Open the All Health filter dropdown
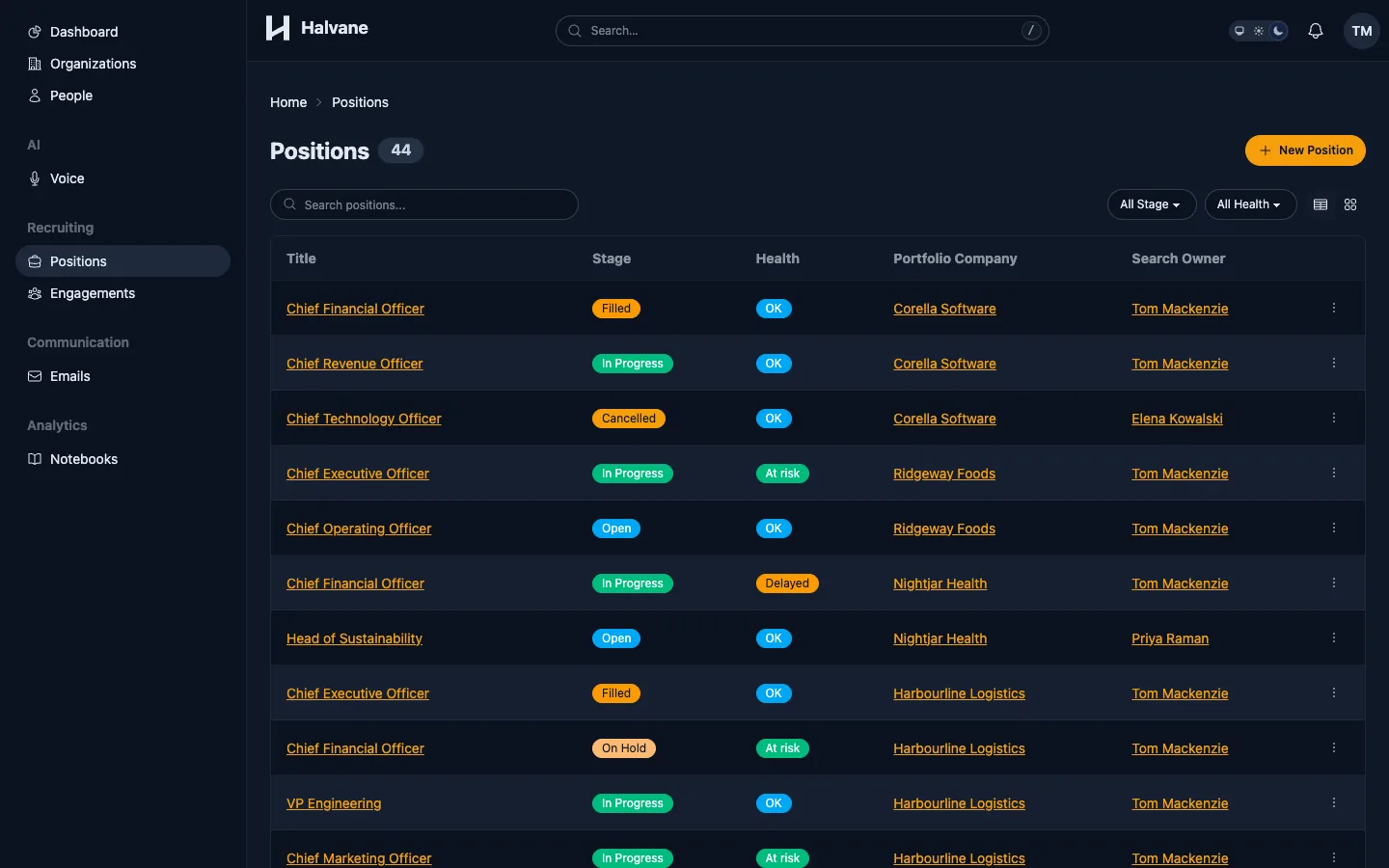The width and height of the screenshot is (1389, 868). 1250,204
